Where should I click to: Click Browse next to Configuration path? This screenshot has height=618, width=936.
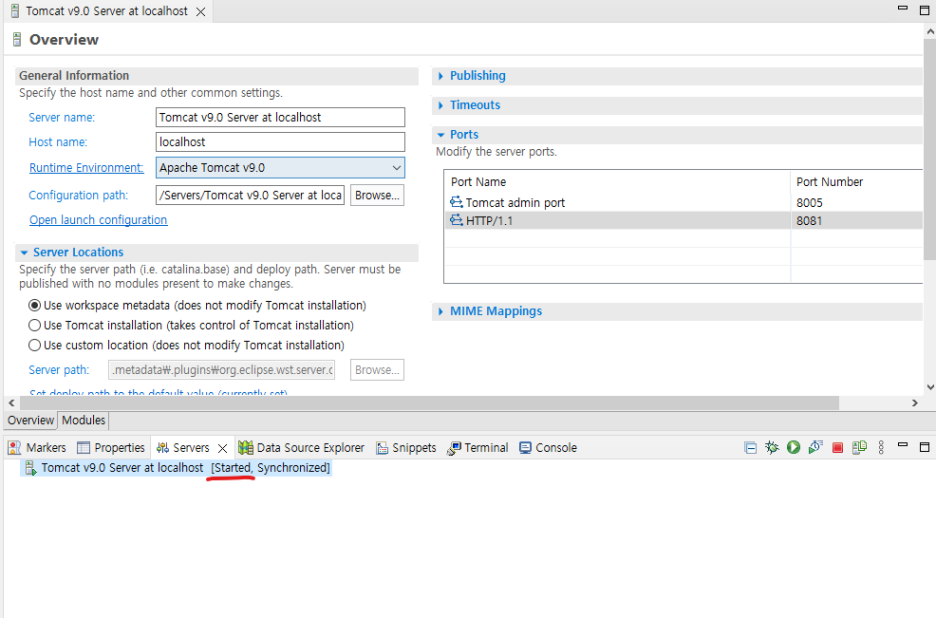pos(377,195)
